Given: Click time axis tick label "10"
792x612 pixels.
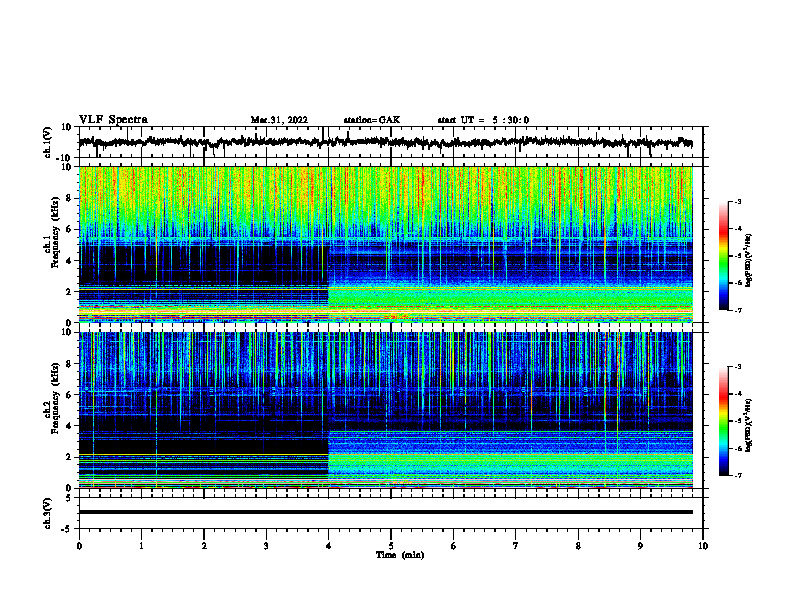Looking at the screenshot, I should [x=703, y=546].
